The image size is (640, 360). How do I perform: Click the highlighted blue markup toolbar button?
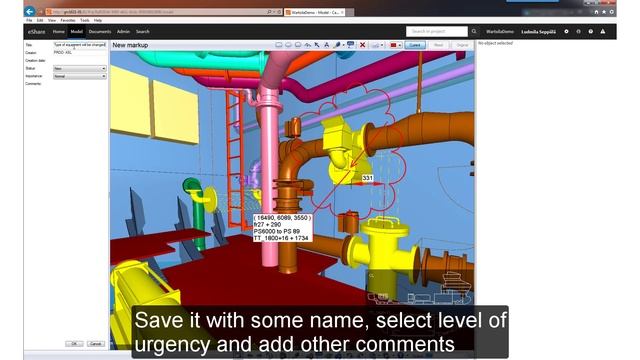[415, 45]
